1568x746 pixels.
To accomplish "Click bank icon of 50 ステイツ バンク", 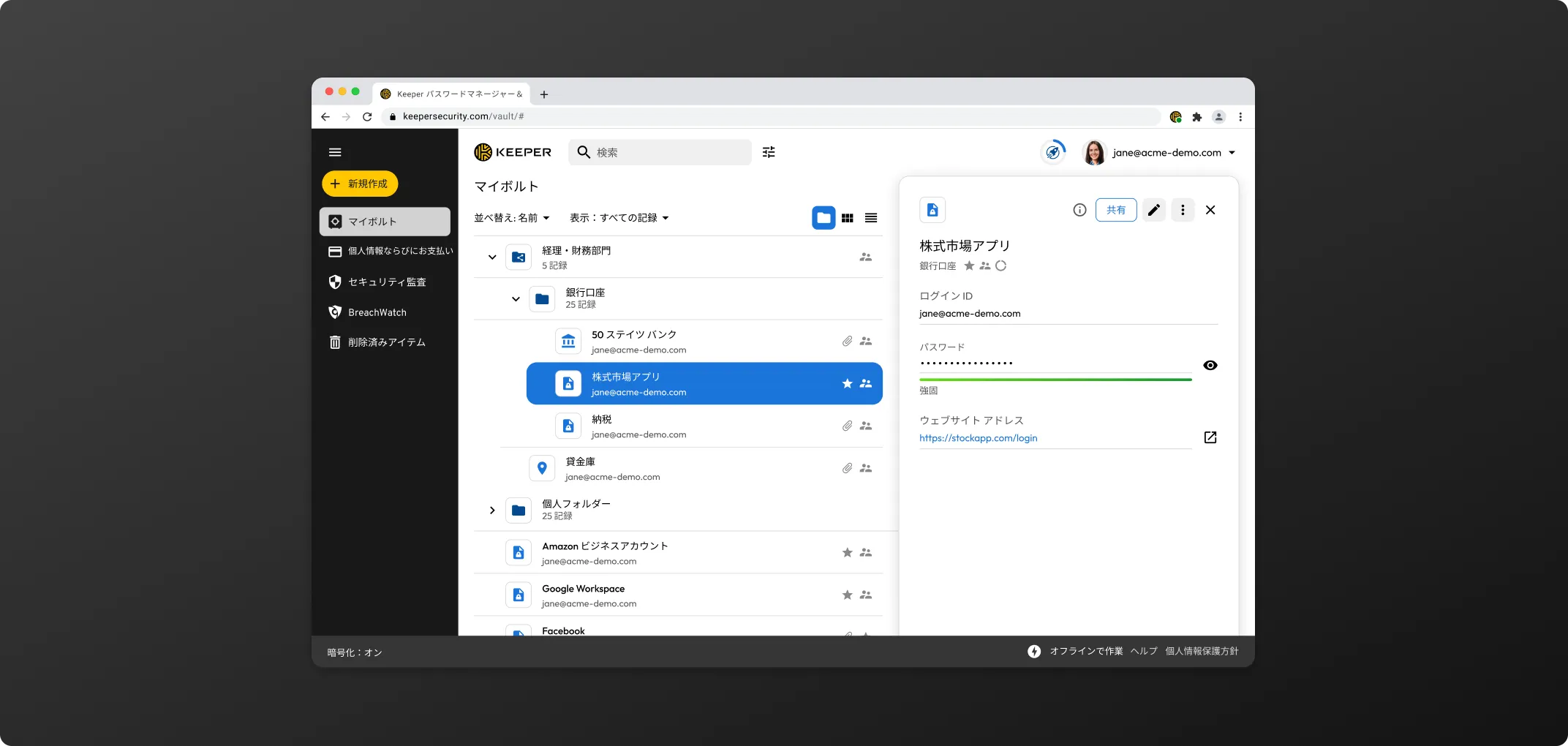I will pos(568,342).
